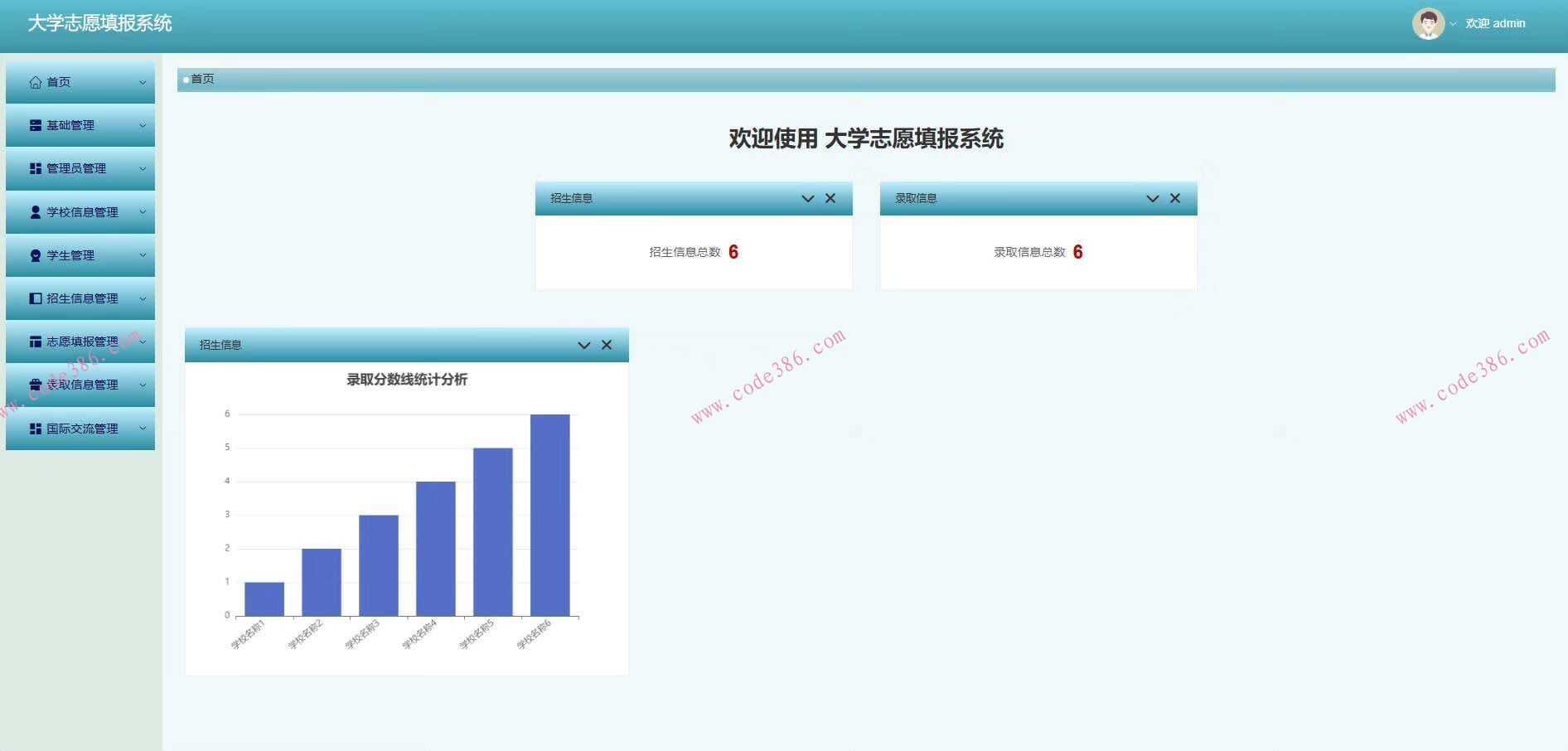Select 学生管理 in the sidebar

(80, 255)
